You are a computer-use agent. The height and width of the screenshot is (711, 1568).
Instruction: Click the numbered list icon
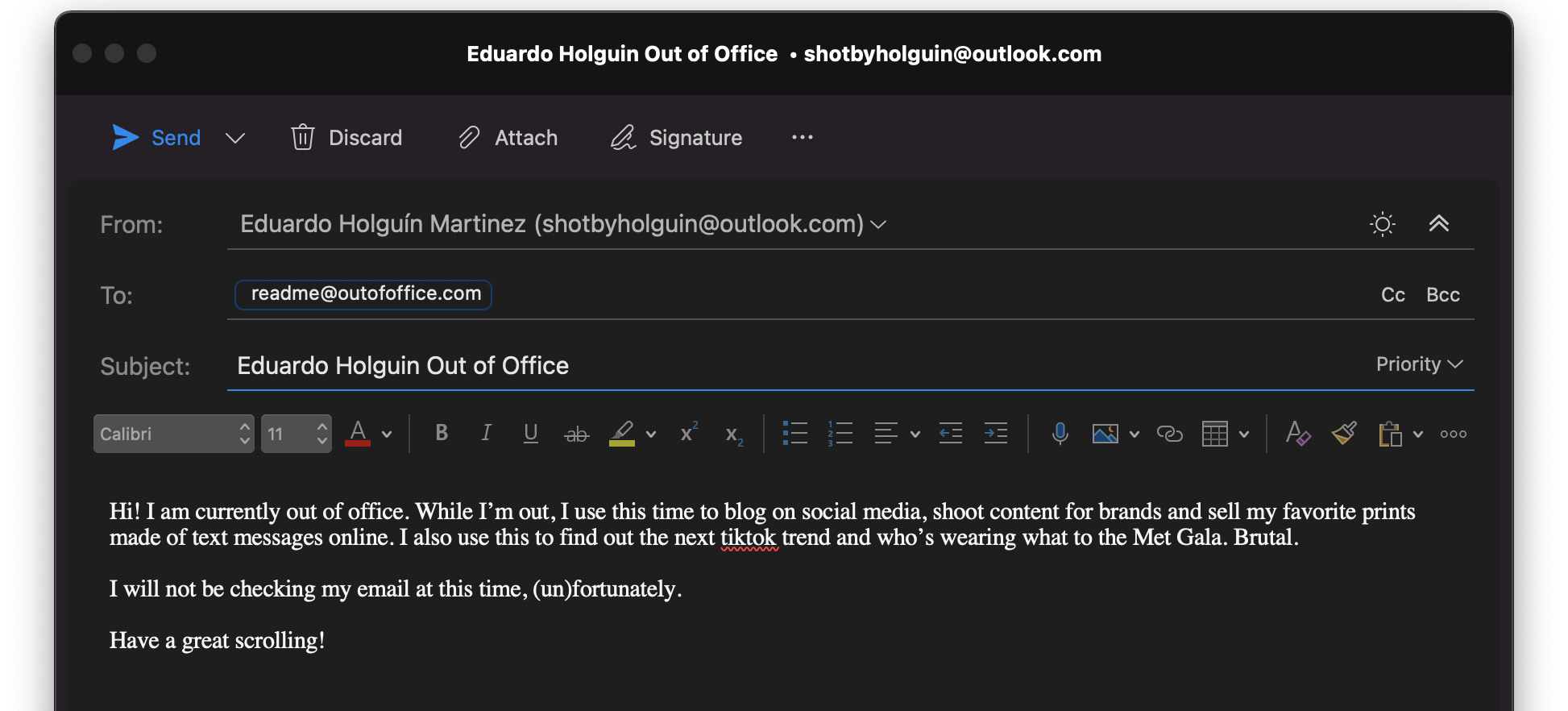(x=840, y=434)
